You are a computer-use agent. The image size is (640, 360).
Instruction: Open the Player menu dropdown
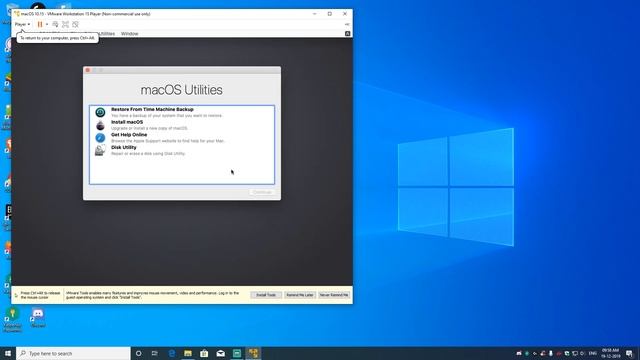pos(22,24)
